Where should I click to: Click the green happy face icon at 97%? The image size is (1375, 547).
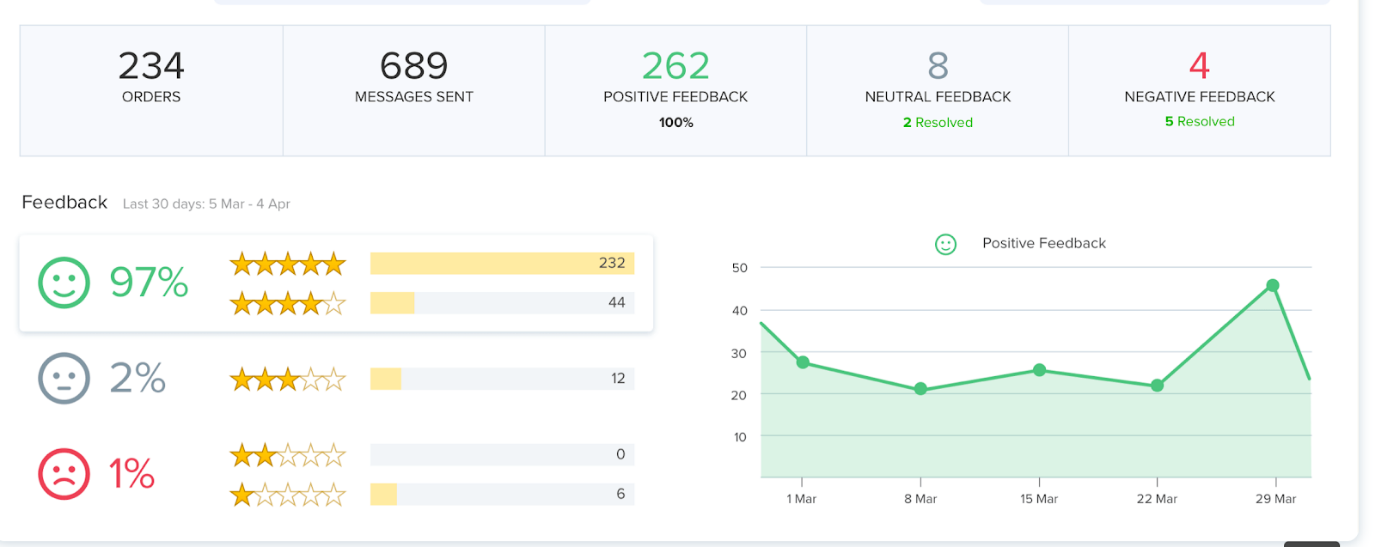tap(64, 283)
